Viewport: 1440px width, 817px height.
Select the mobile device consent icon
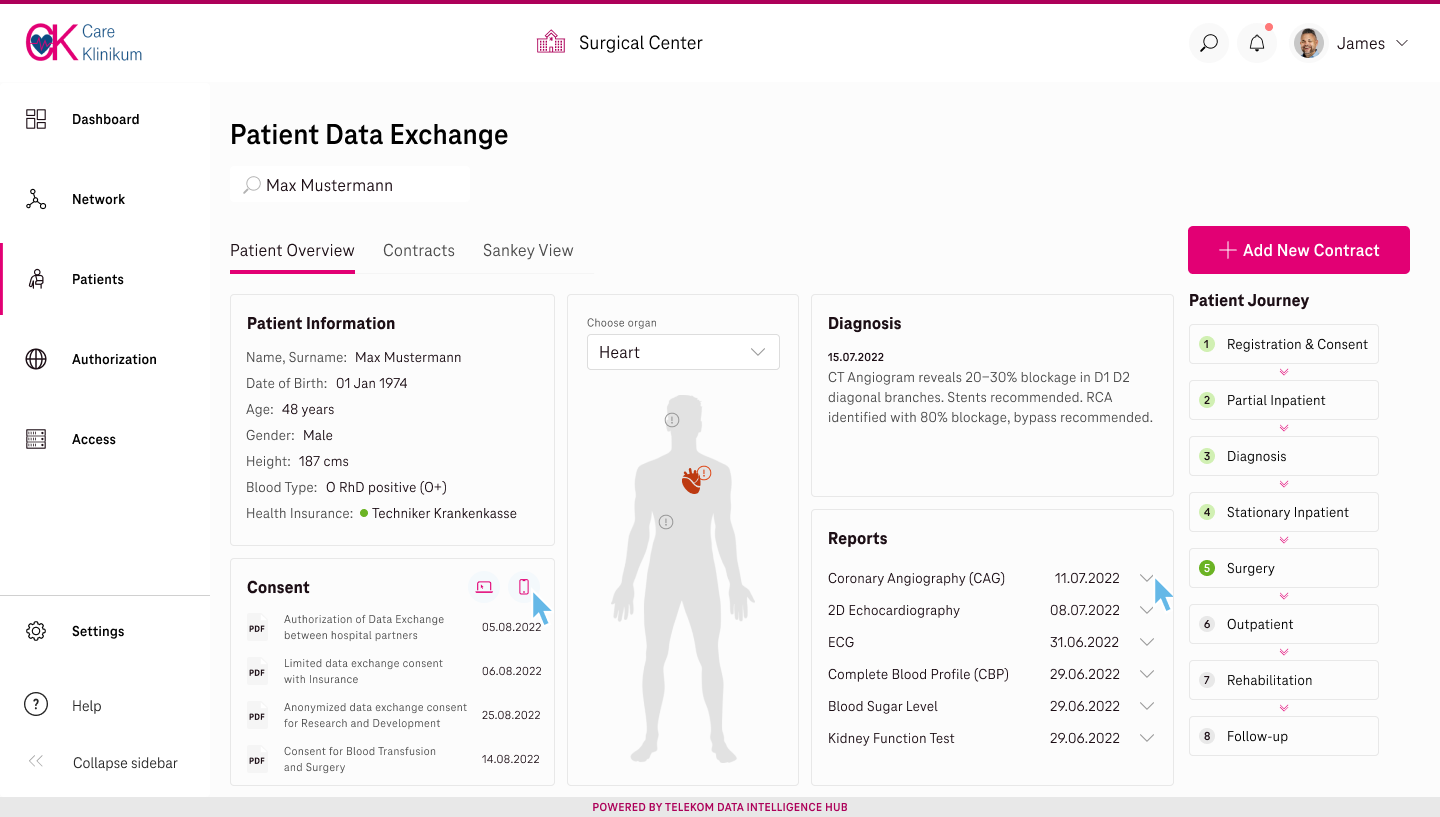pyautogui.click(x=524, y=587)
